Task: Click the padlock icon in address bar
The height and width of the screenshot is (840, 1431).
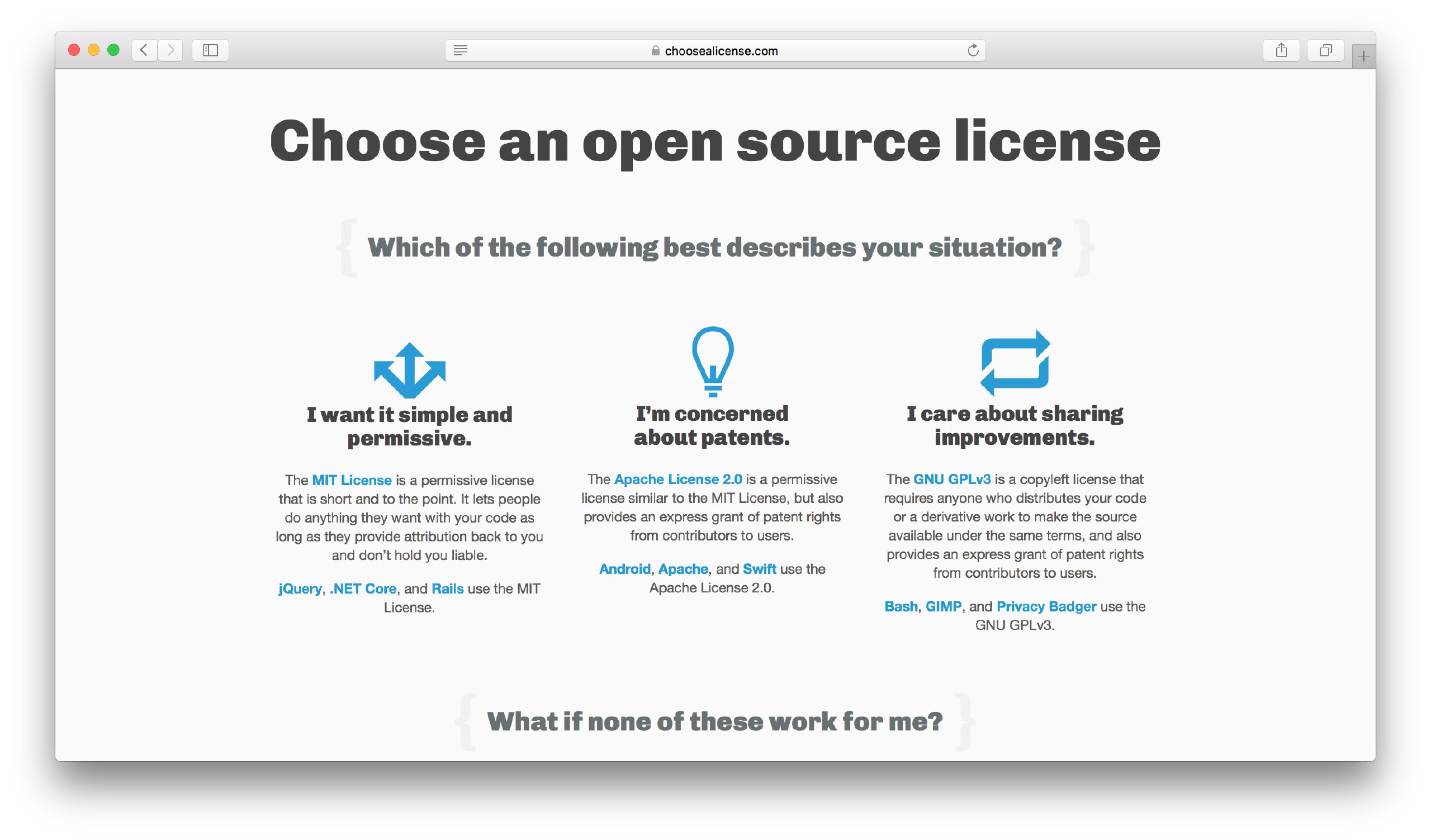Action: (655, 50)
